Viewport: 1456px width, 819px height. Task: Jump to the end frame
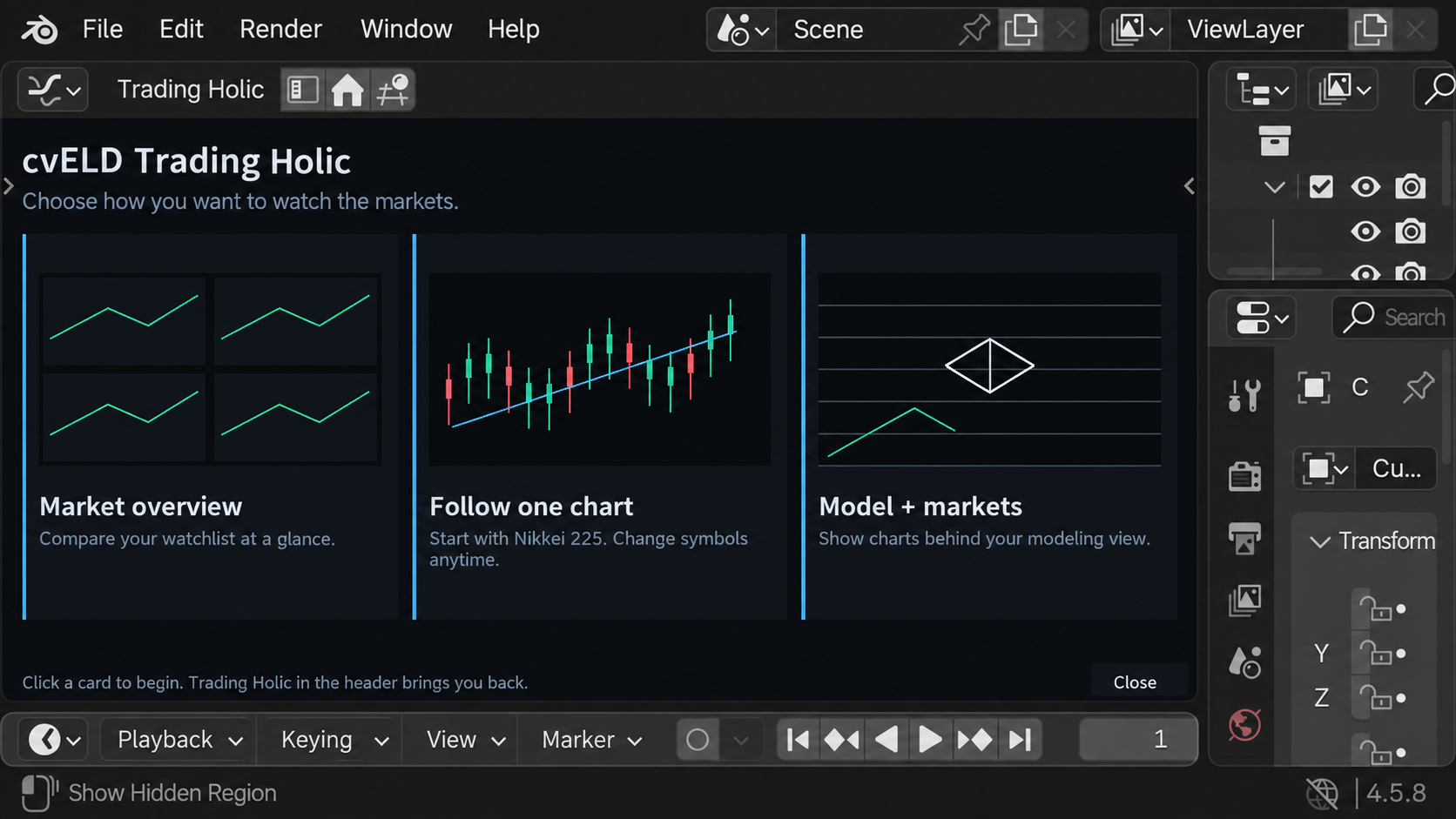click(1020, 740)
